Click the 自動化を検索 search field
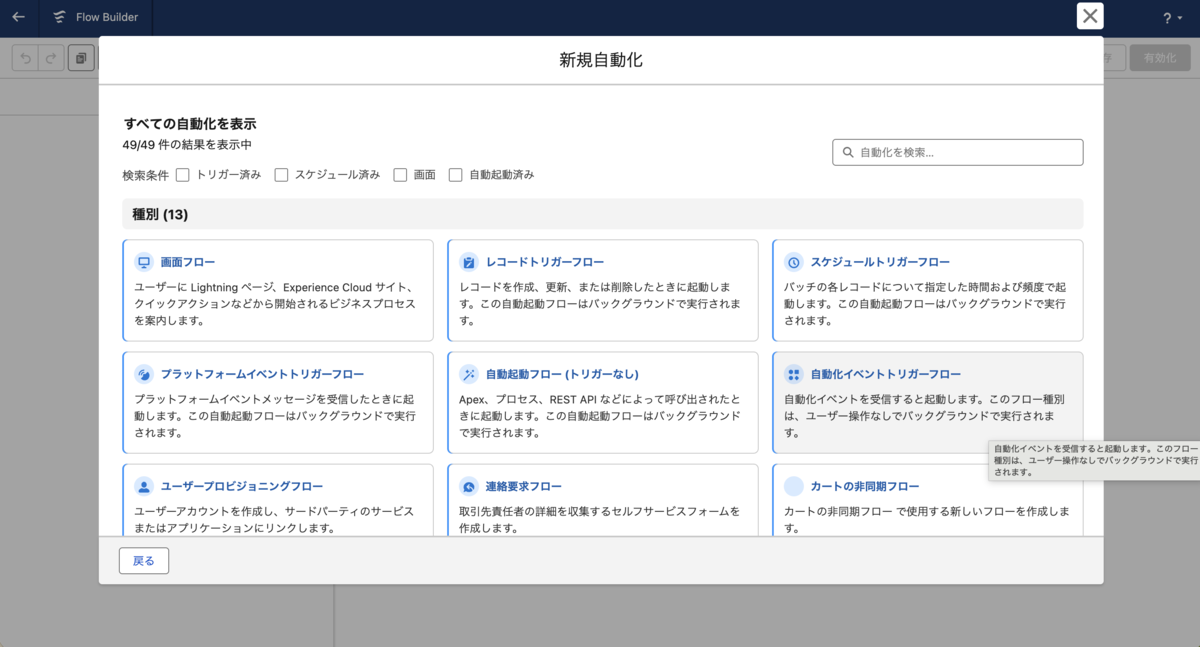 click(958, 152)
